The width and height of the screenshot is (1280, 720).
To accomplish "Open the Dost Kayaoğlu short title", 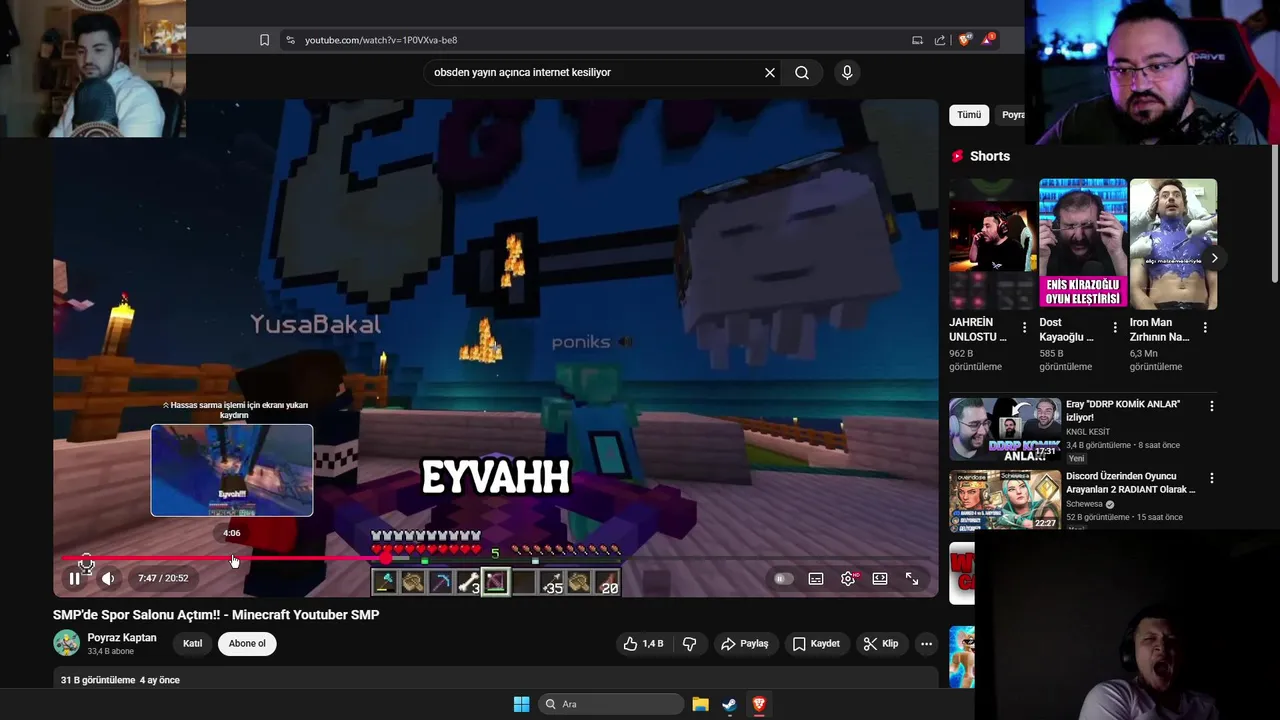I will (1065, 330).
